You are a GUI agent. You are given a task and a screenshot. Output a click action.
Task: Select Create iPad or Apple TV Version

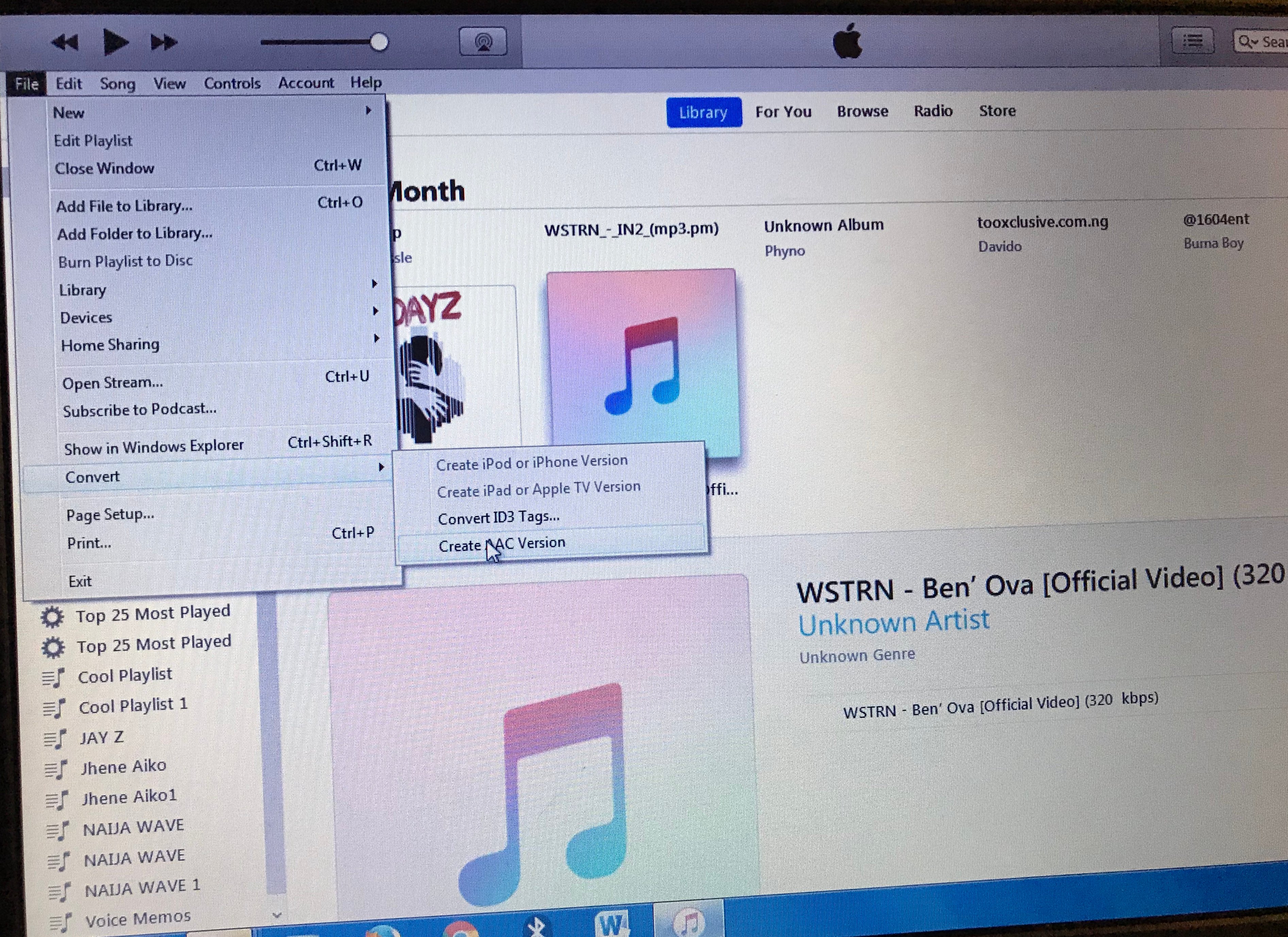click(x=538, y=489)
